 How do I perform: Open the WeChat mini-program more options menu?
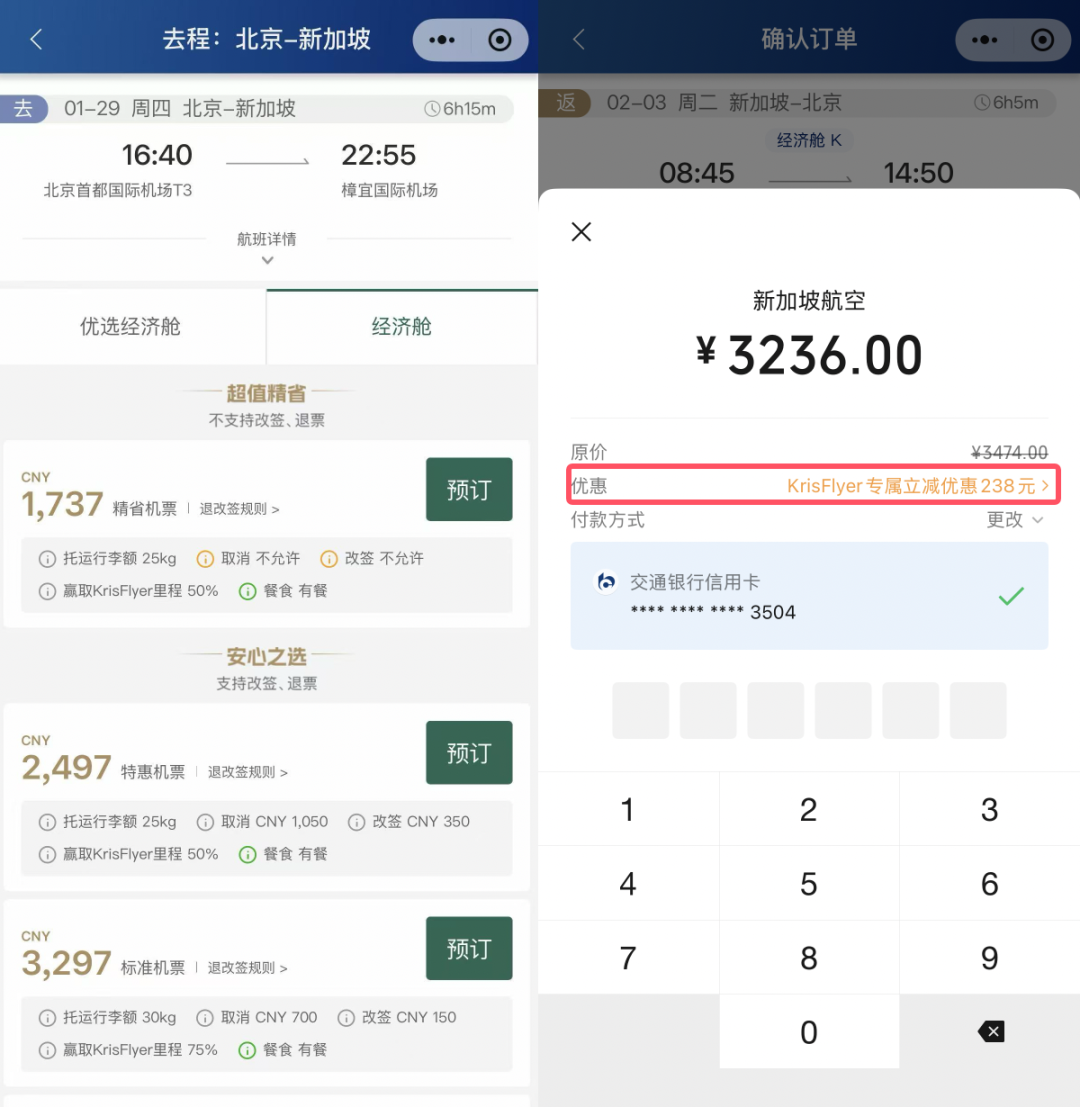pyautogui.click(x=440, y=39)
